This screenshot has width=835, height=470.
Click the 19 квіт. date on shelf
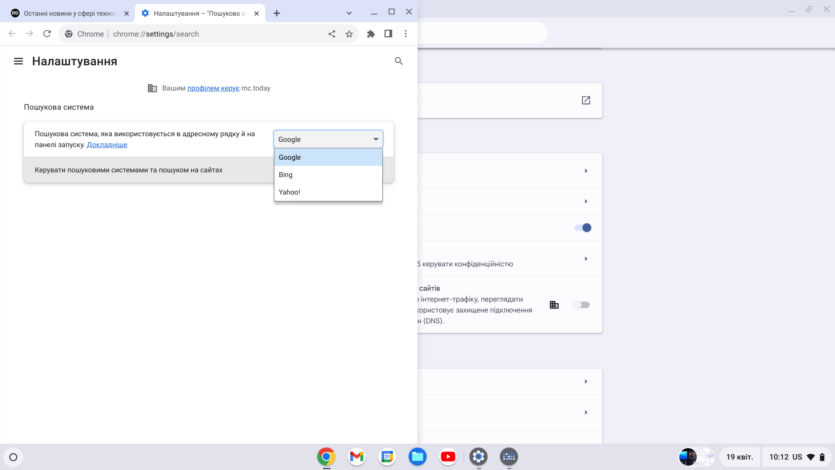[740, 457]
